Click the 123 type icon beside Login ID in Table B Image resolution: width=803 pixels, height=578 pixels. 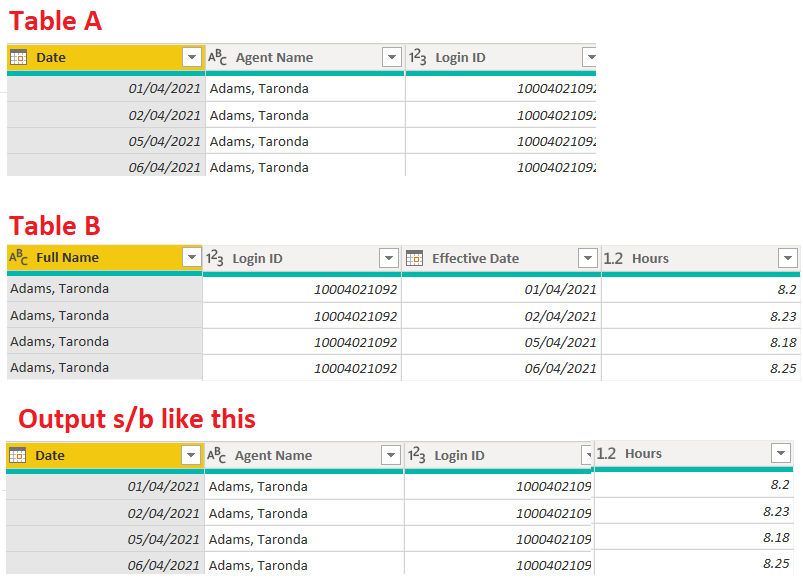pos(215,258)
